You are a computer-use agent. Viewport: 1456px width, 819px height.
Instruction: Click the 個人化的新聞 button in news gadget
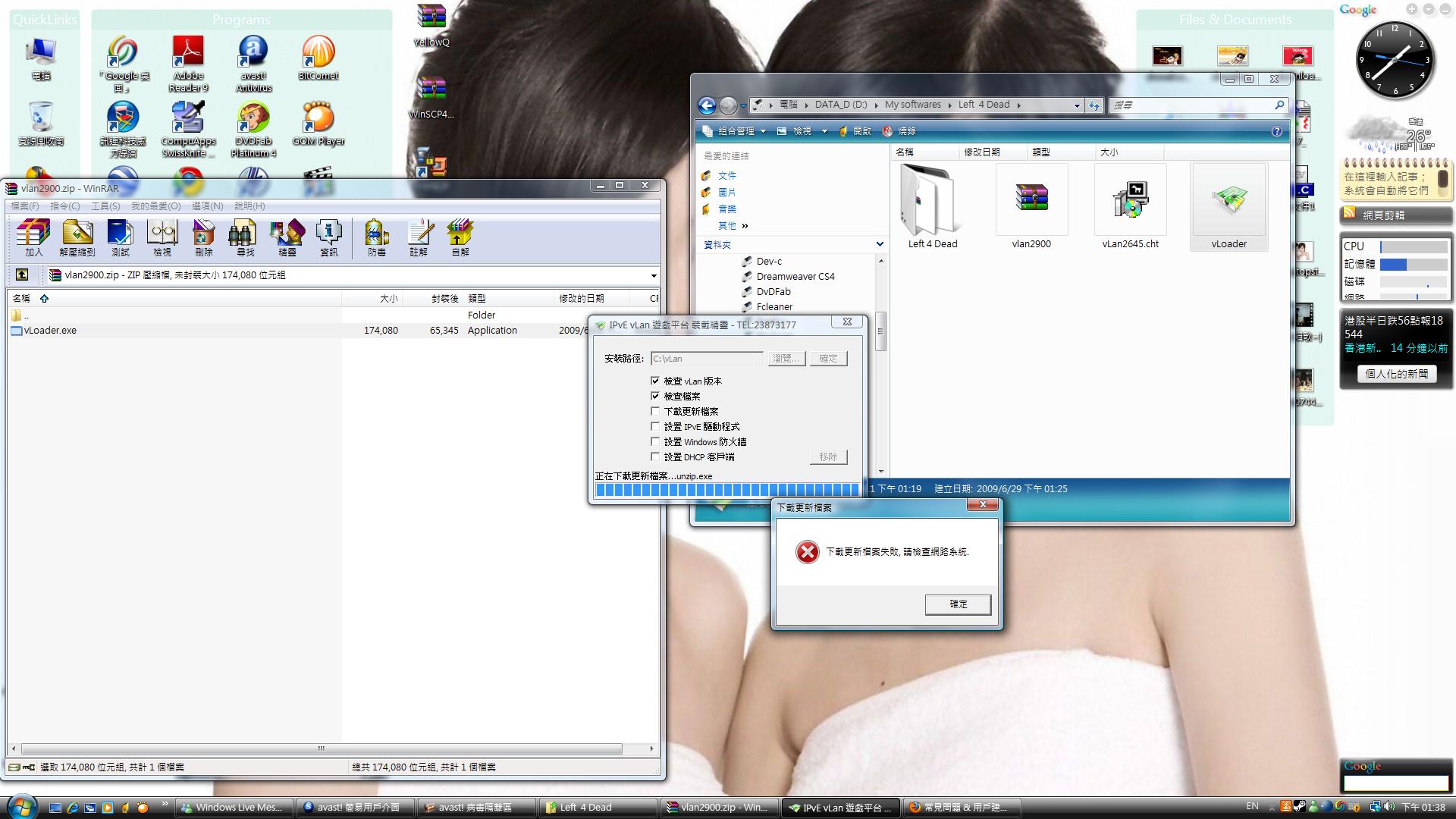[x=1396, y=374]
